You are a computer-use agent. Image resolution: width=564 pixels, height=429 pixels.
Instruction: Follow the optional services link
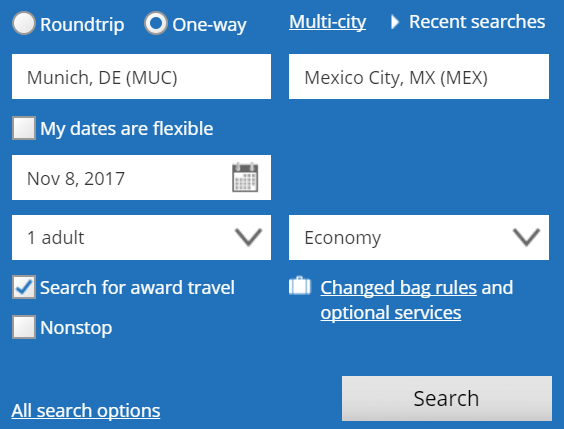[x=391, y=312]
